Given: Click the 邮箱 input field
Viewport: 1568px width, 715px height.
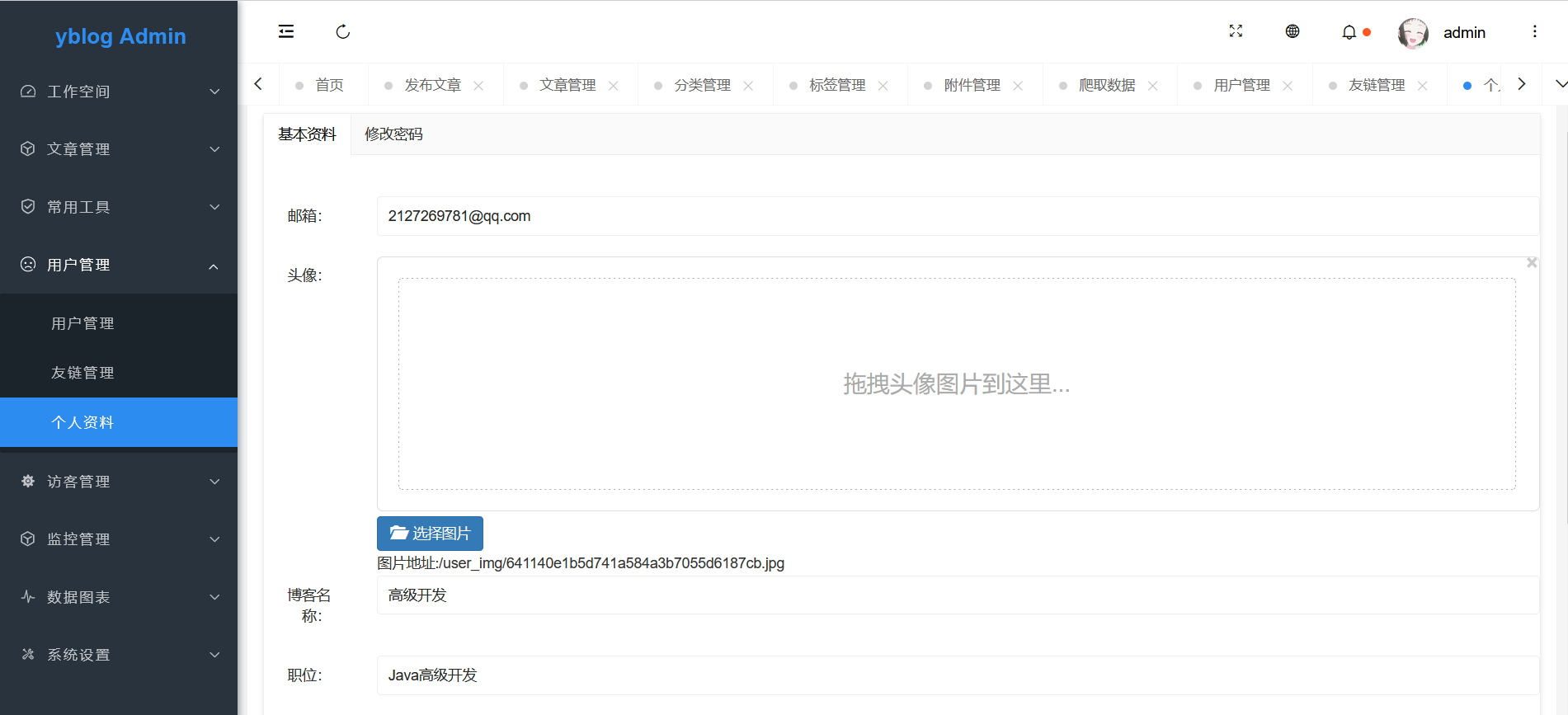Looking at the screenshot, I should 958,216.
